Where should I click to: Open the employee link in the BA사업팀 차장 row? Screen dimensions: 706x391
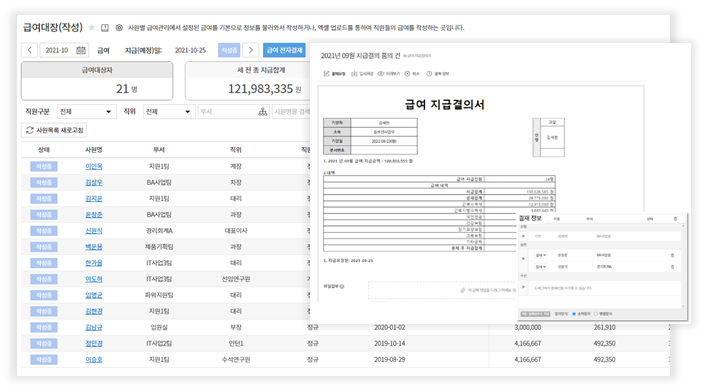[x=94, y=182]
